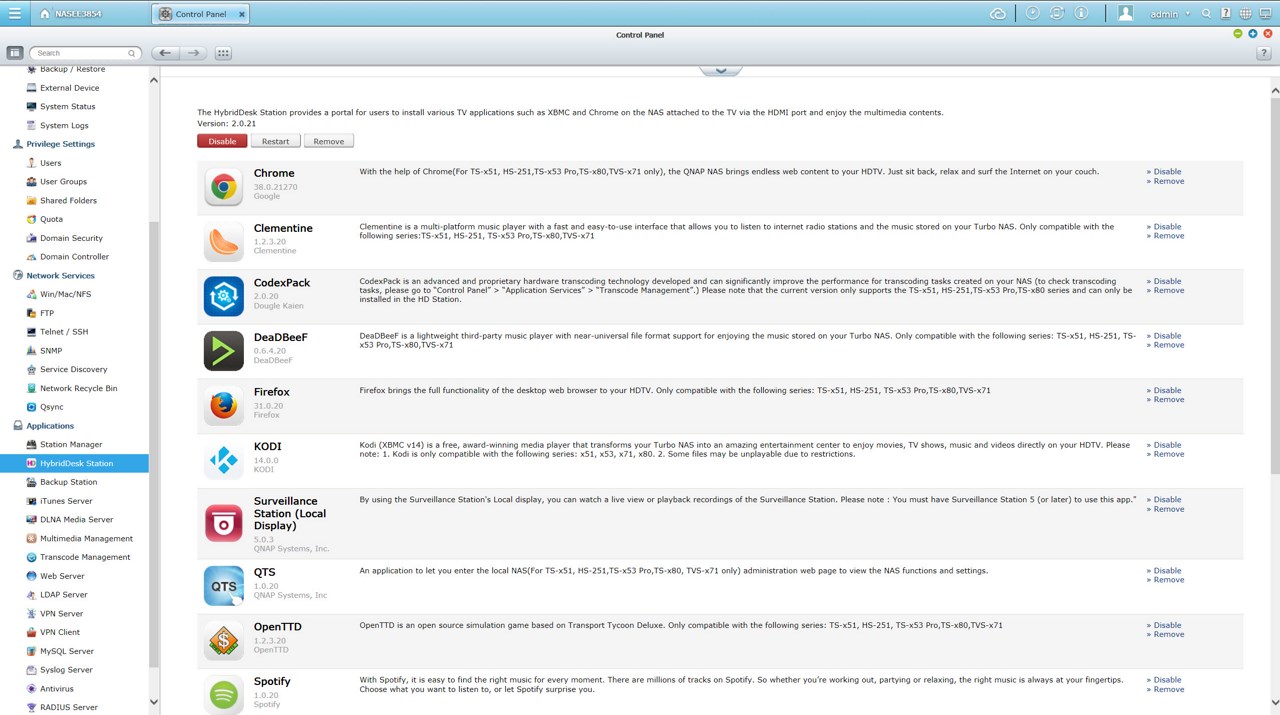Open the language globe icon
Image resolution: width=1280 pixels, height=715 pixels.
coord(1245,14)
